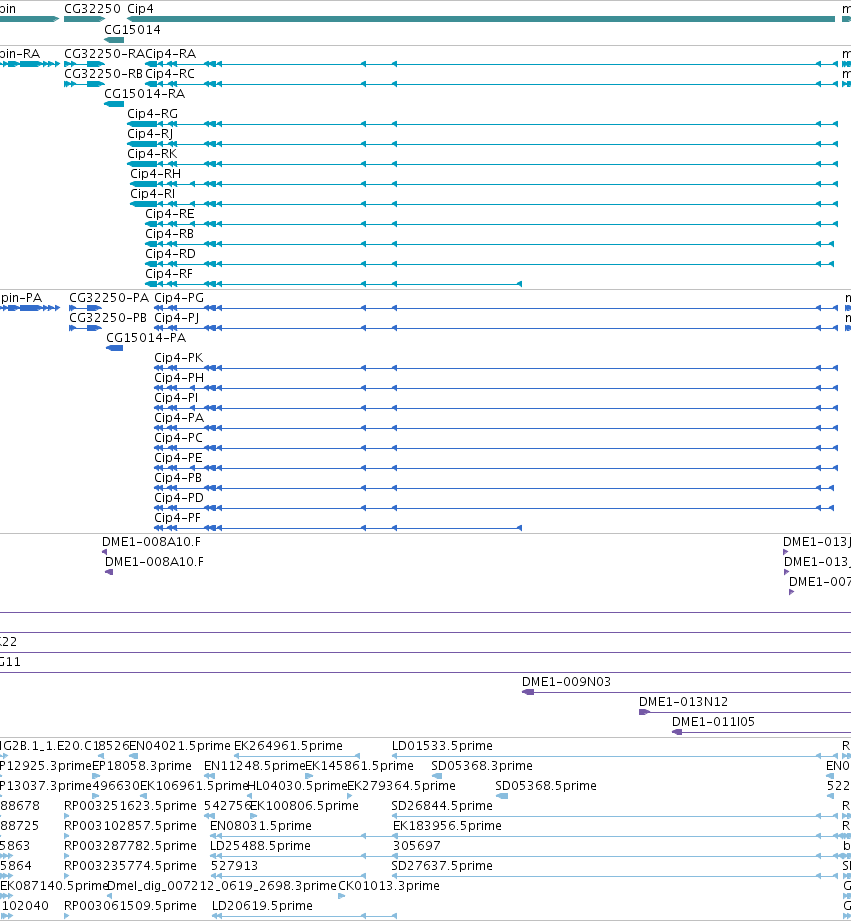Click protein label Cip4-PB

(x=178, y=478)
